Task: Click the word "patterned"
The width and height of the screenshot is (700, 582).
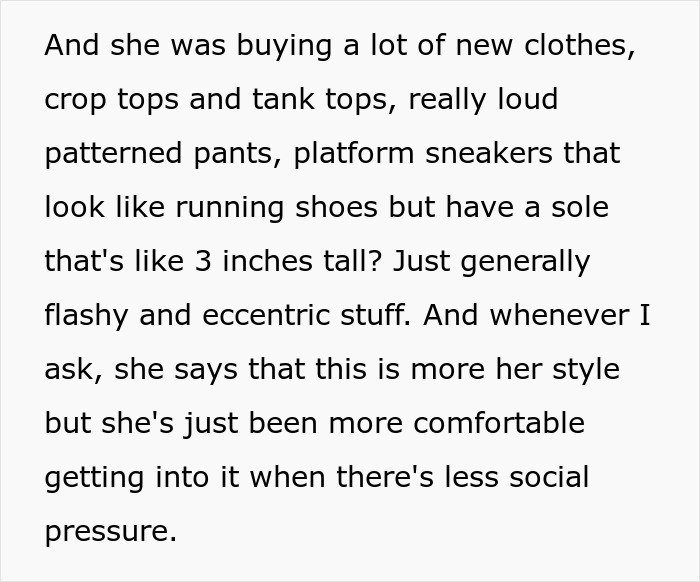Action: (x=112, y=155)
